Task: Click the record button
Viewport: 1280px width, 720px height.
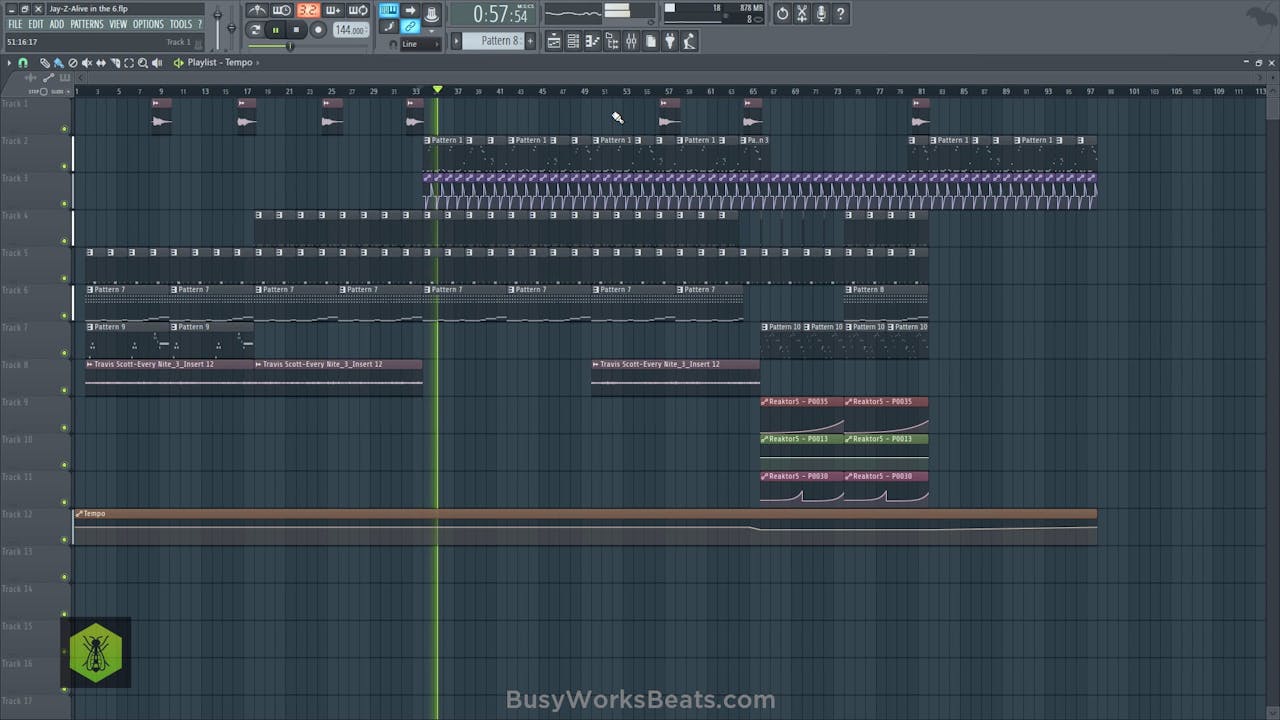Action: pos(318,30)
